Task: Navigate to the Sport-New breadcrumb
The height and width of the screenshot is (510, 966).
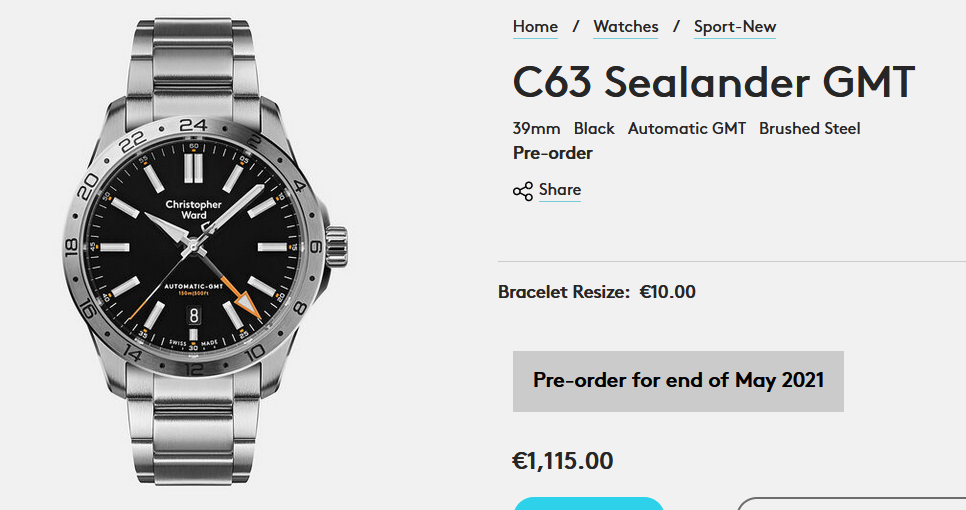Action: [x=735, y=27]
